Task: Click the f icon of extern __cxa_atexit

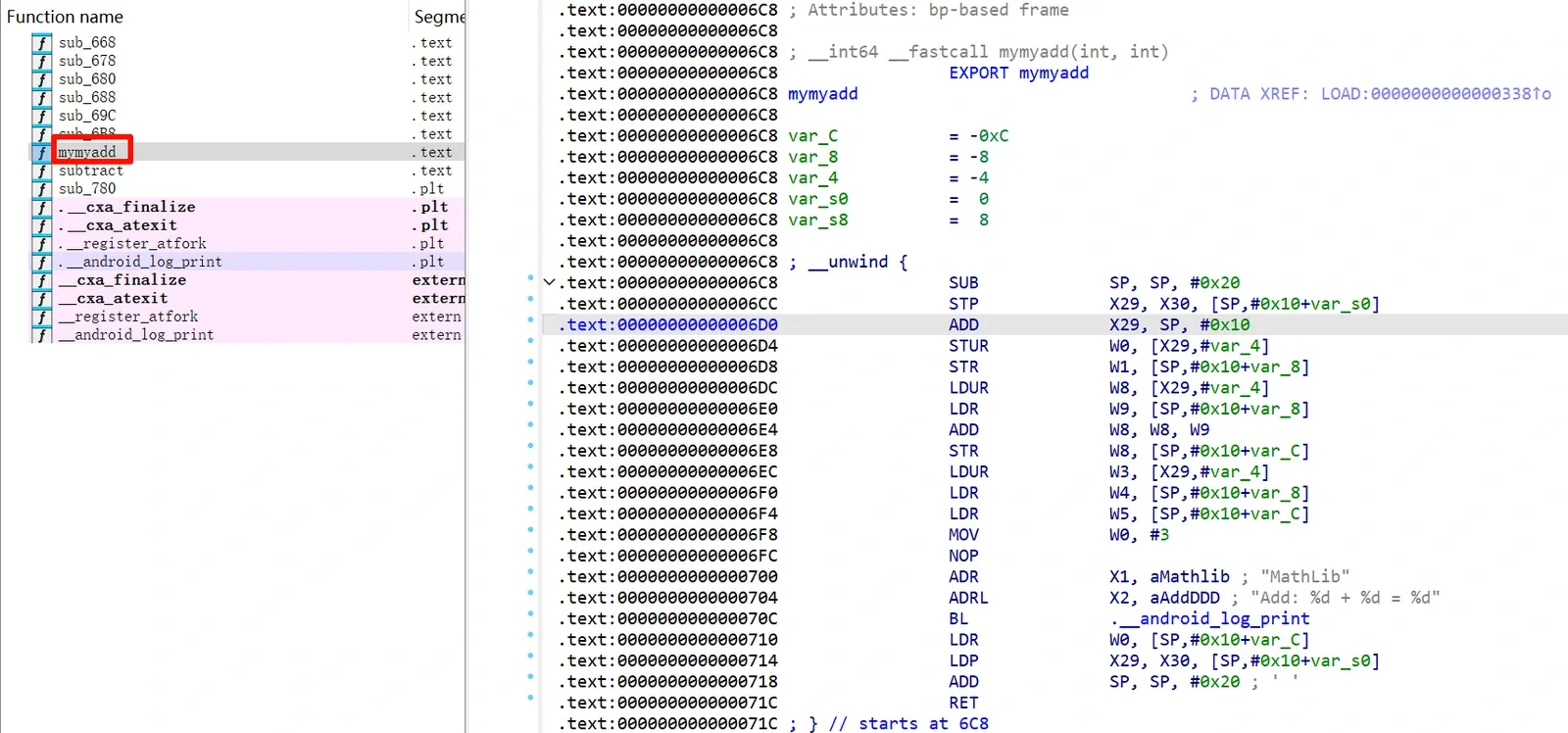Action: coord(41,299)
